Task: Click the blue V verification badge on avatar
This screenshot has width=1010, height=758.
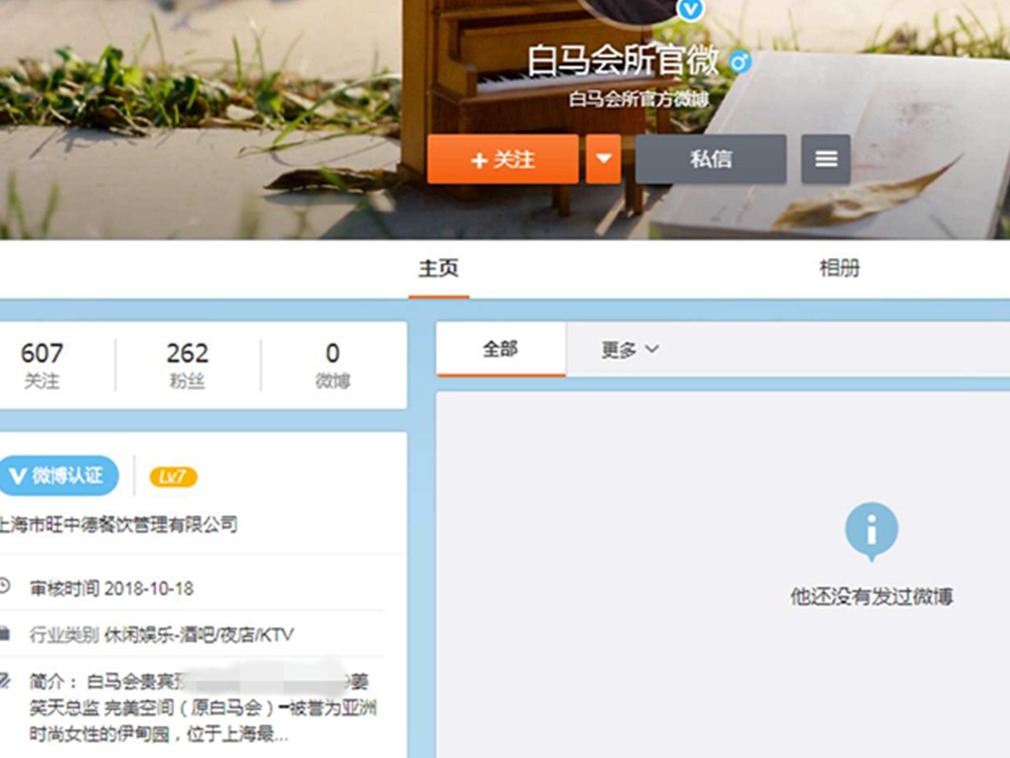Action: (x=691, y=9)
